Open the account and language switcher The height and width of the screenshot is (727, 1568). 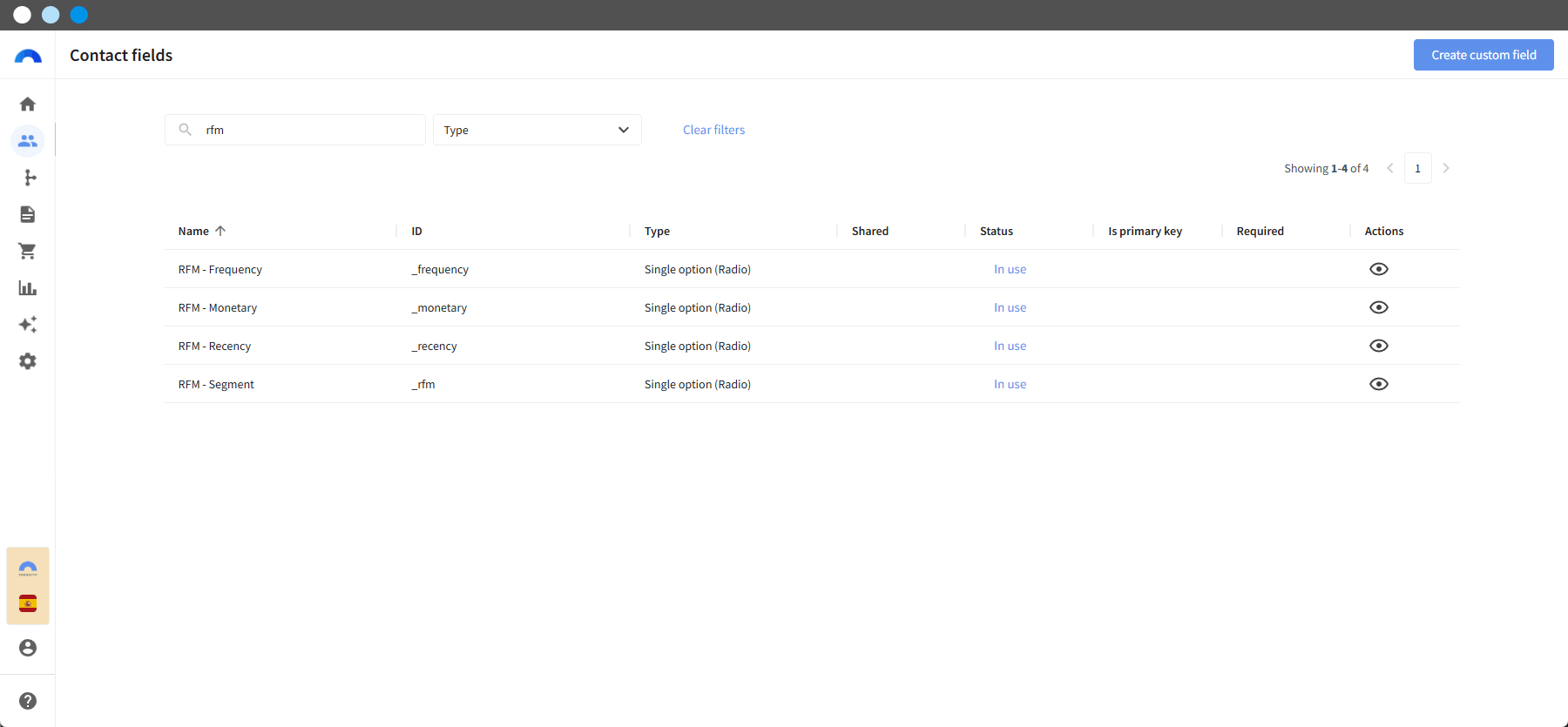click(x=28, y=586)
